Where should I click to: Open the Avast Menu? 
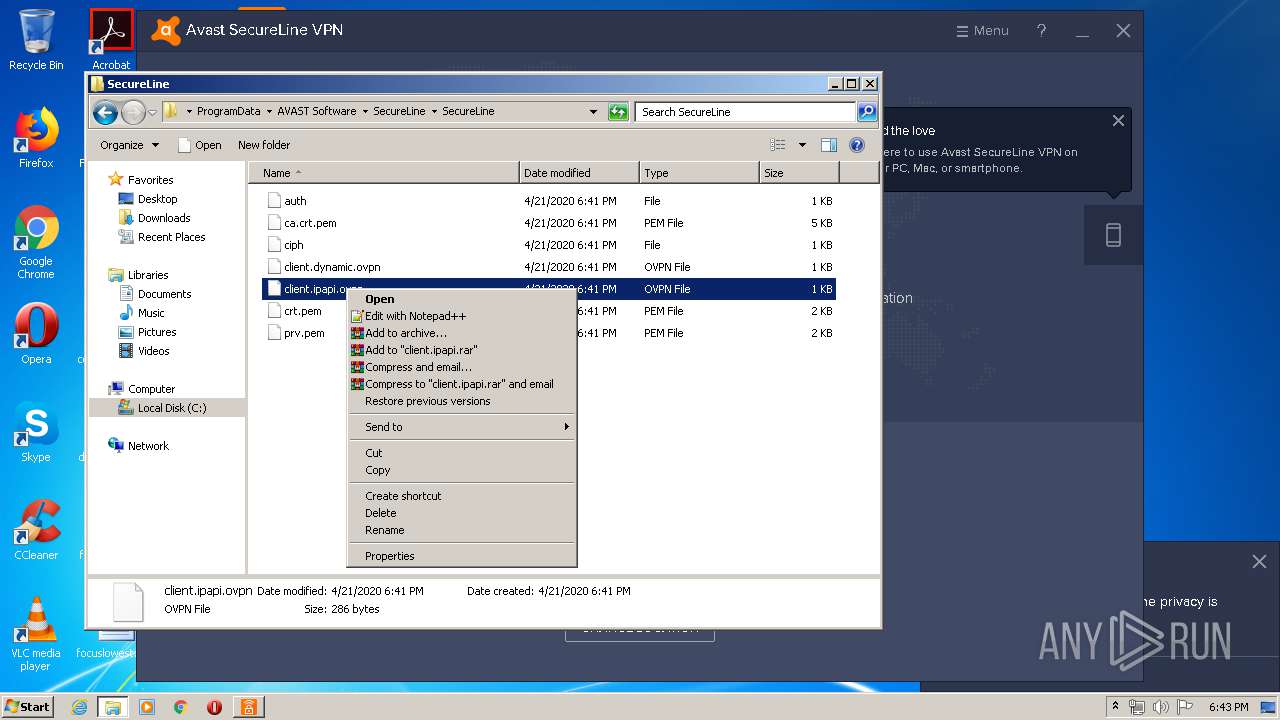[982, 31]
